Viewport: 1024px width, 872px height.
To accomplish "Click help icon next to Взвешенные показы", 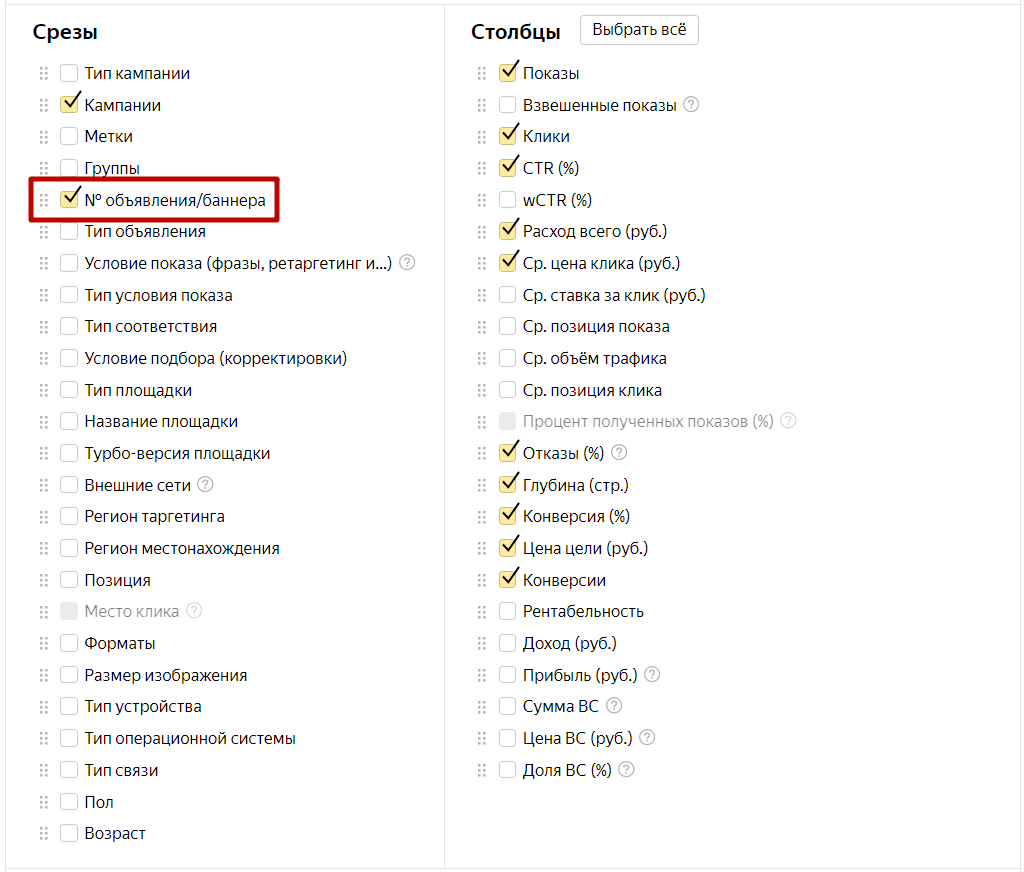I will 691,105.
